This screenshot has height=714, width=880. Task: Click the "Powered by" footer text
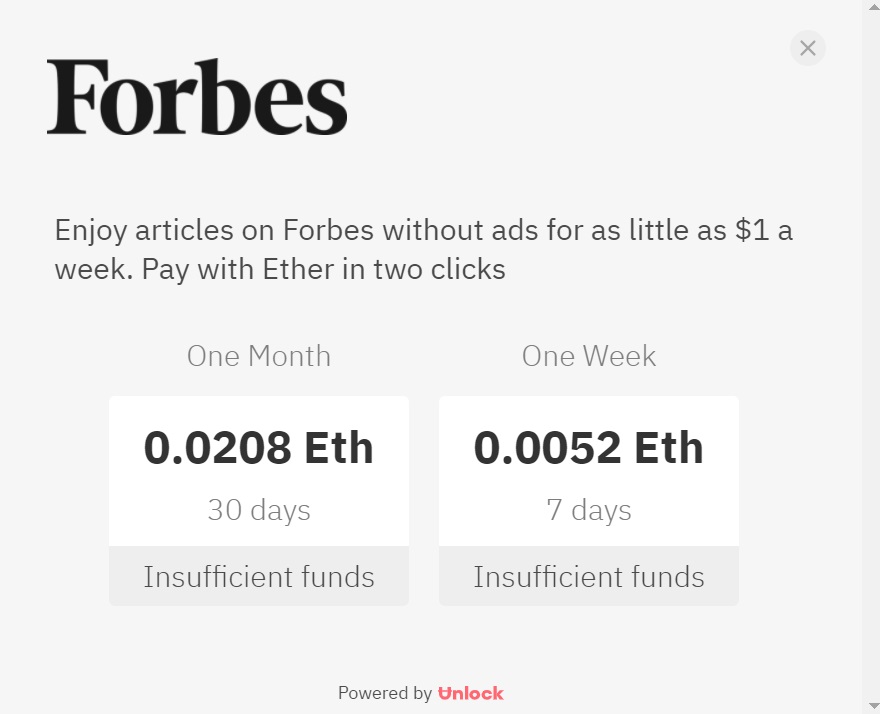click(x=384, y=693)
